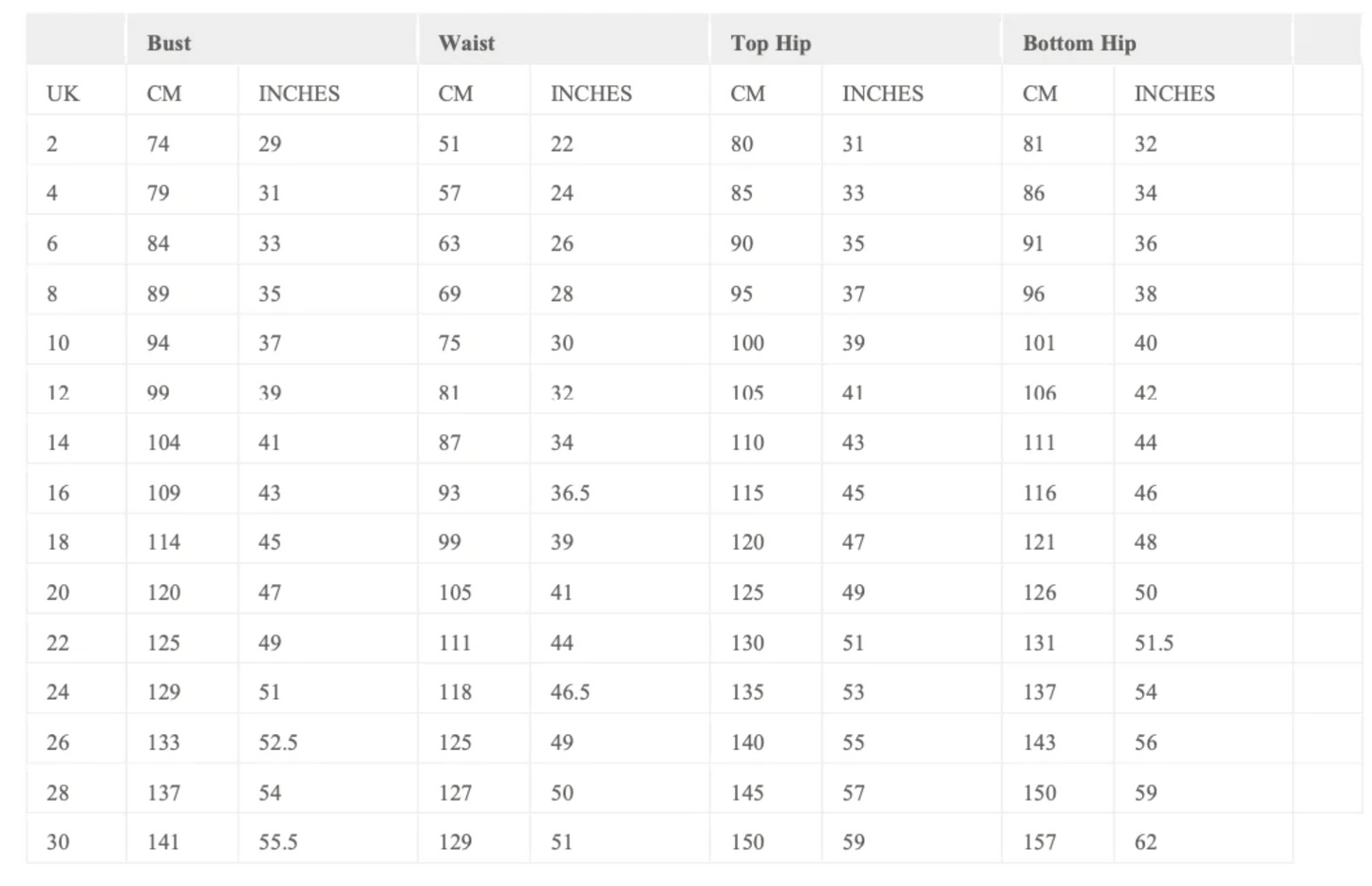Viewport: 1372px width, 886px height.
Task: Click the Bottom Hip column header
Action: pyautogui.click(x=1079, y=43)
